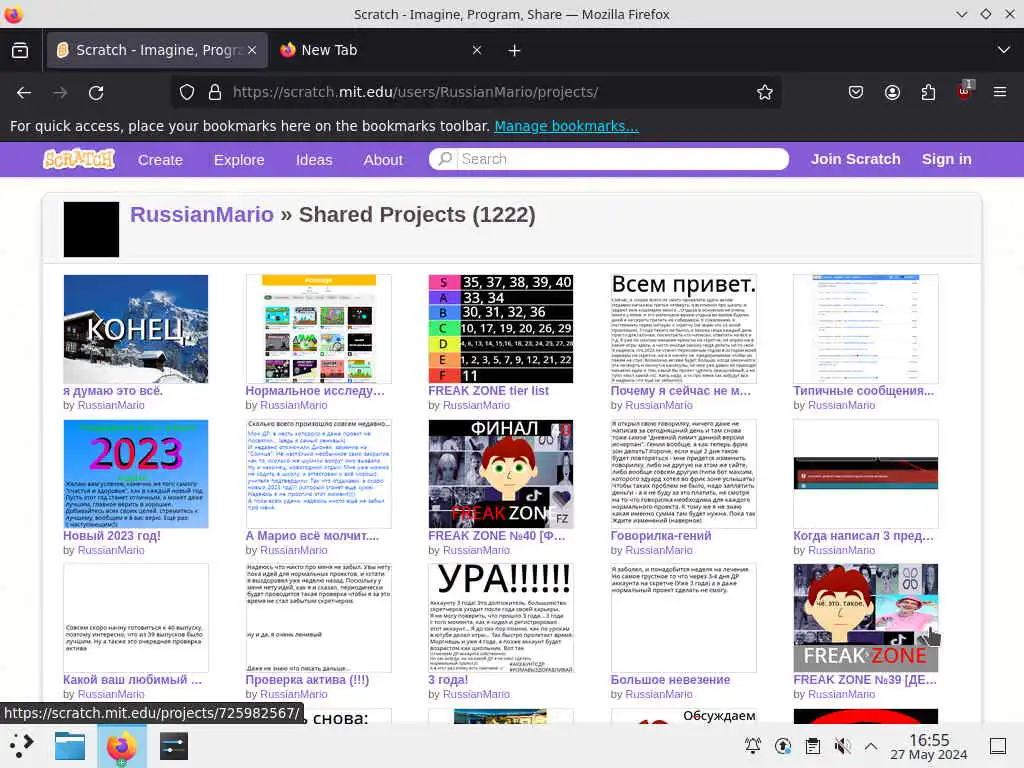Viewport: 1024px width, 768px height.
Task: Open 'Когда написал 3 пред...' link
Action: (x=863, y=536)
